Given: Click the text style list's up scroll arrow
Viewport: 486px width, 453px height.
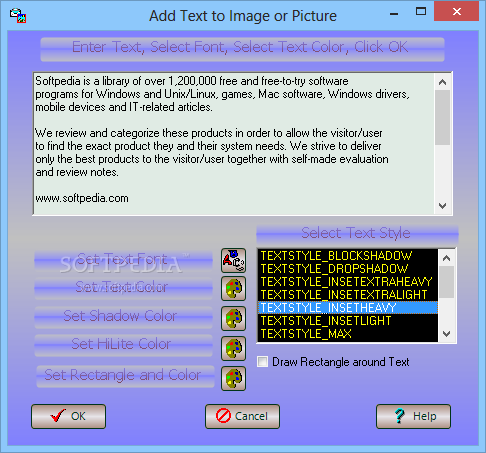Looking at the screenshot, I should click(447, 258).
